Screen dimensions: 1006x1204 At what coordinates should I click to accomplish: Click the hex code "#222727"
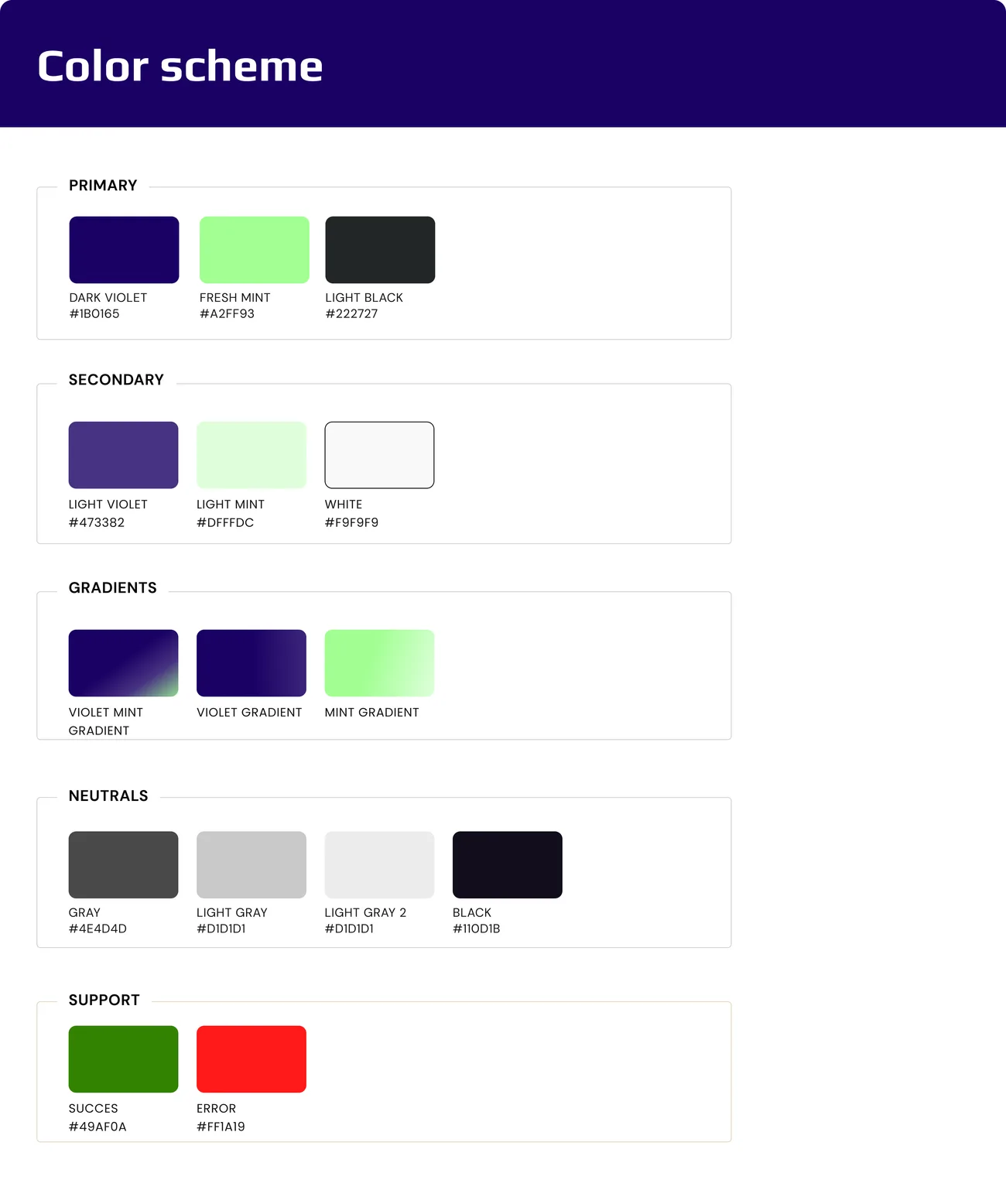(x=351, y=314)
